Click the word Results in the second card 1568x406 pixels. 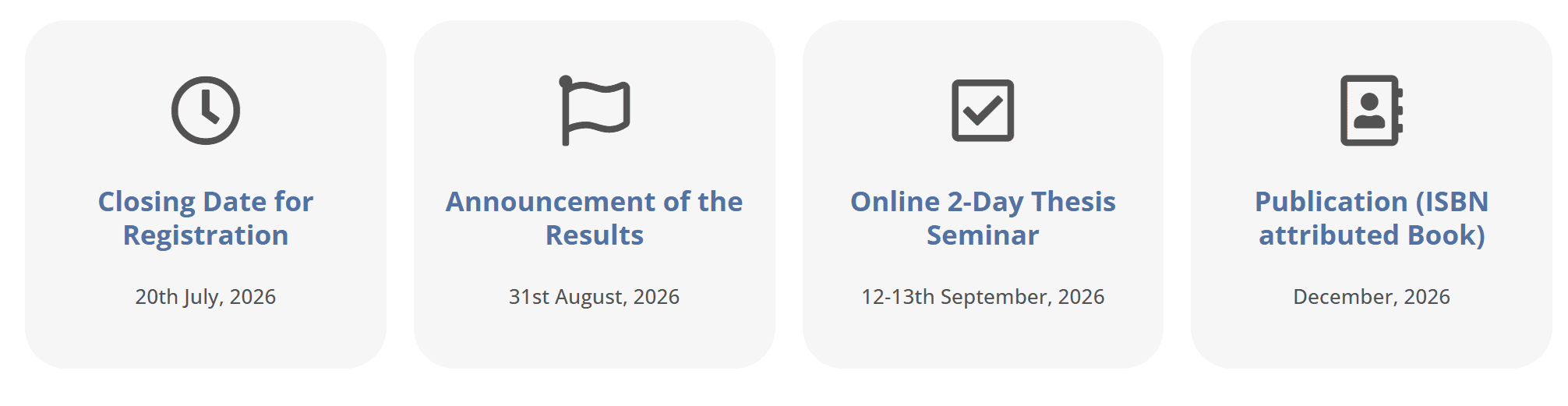(595, 235)
